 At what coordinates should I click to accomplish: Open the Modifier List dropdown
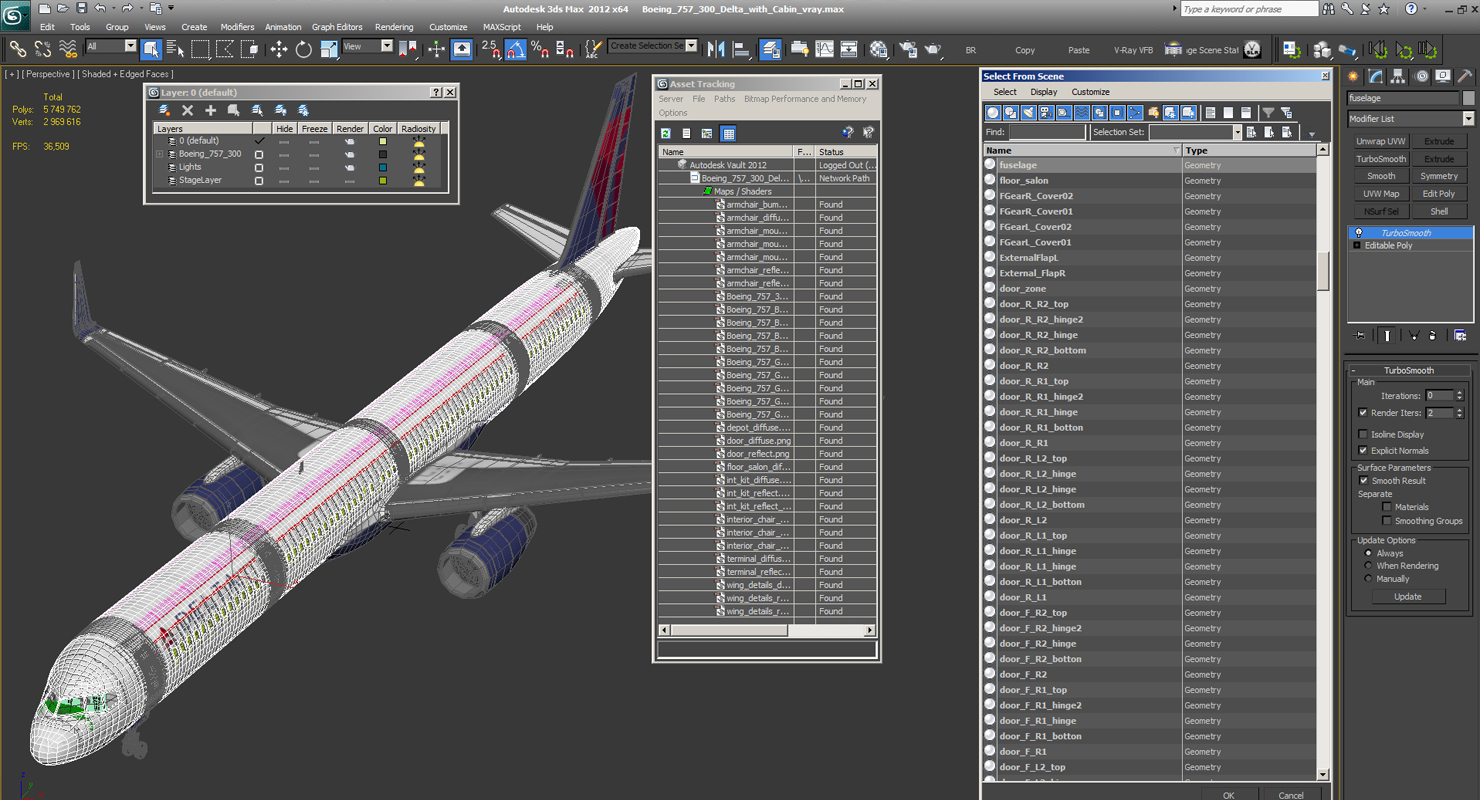point(1411,119)
